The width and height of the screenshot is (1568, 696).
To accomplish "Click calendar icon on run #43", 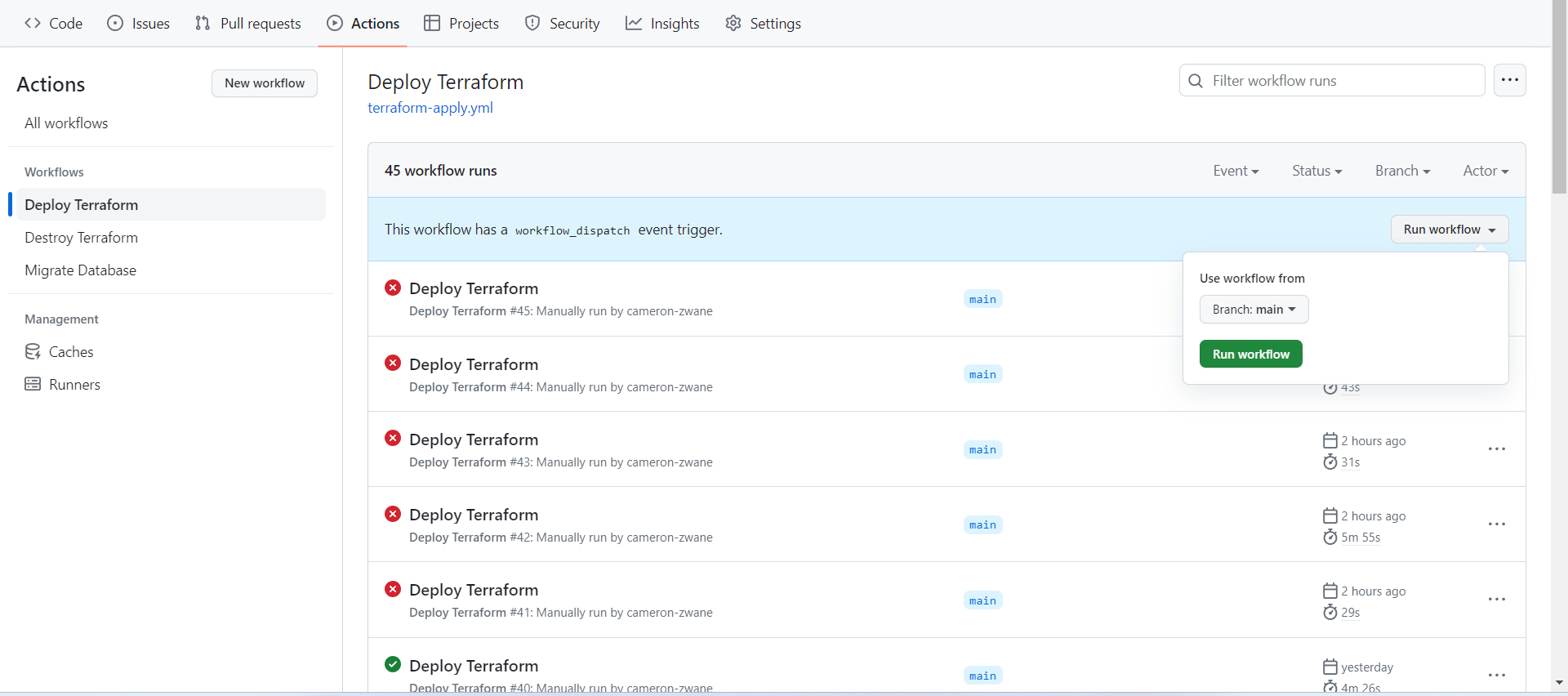I will (x=1330, y=440).
